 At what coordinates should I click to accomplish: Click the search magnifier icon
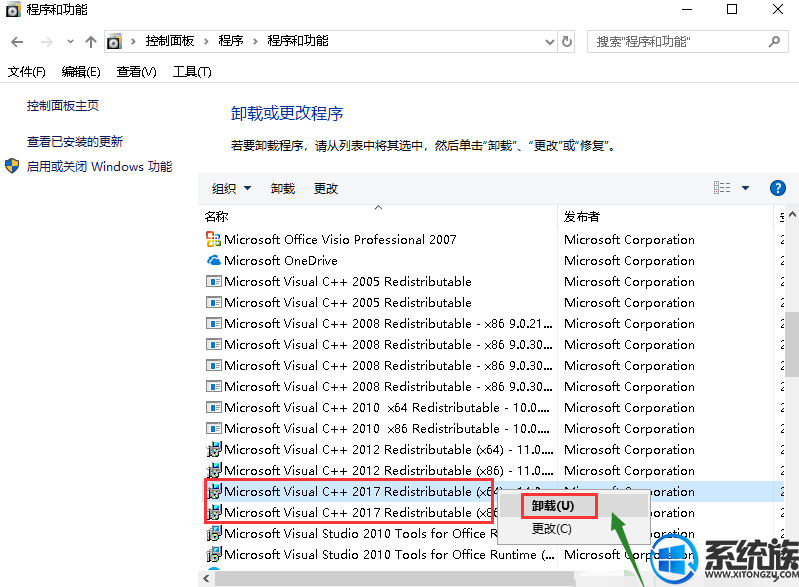(775, 41)
